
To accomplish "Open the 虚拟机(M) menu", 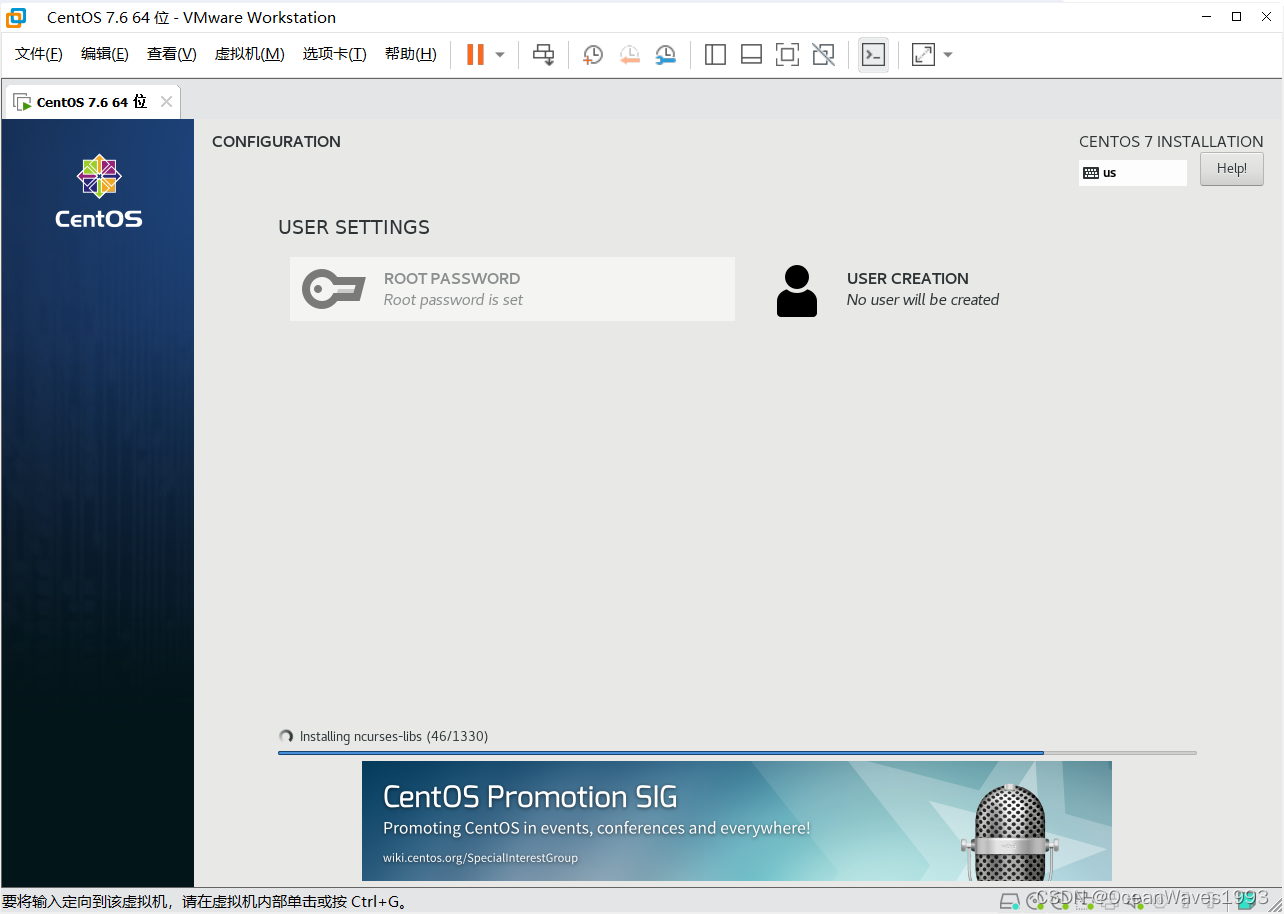I will [x=250, y=54].
